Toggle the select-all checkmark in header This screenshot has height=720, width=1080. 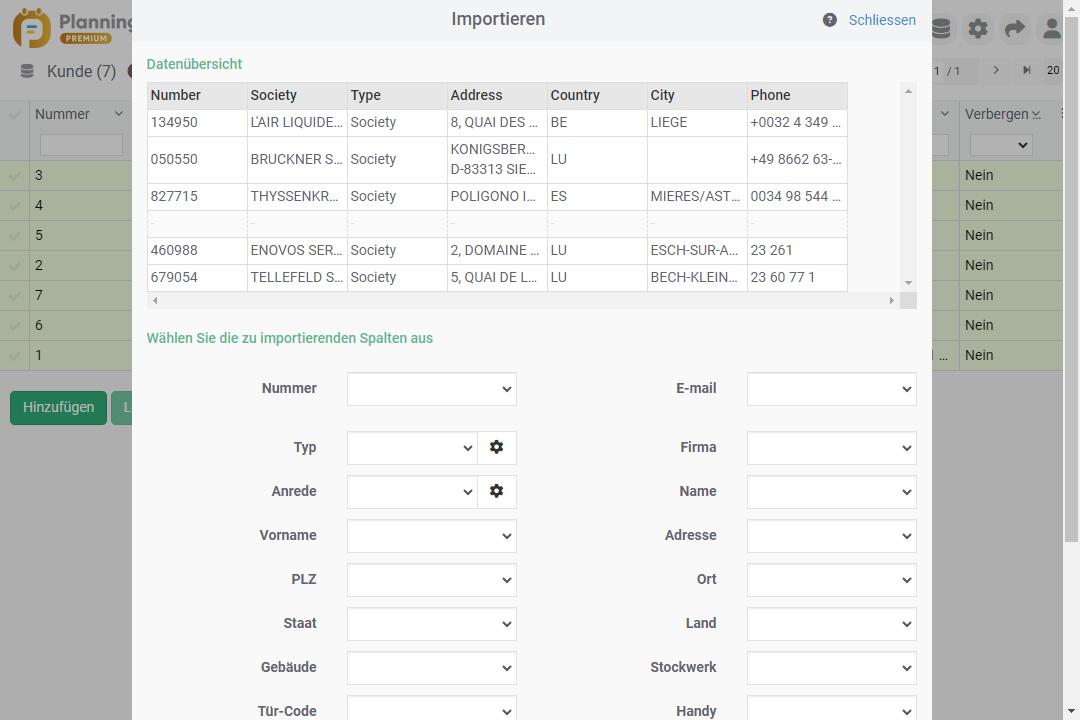coord(15,115)
